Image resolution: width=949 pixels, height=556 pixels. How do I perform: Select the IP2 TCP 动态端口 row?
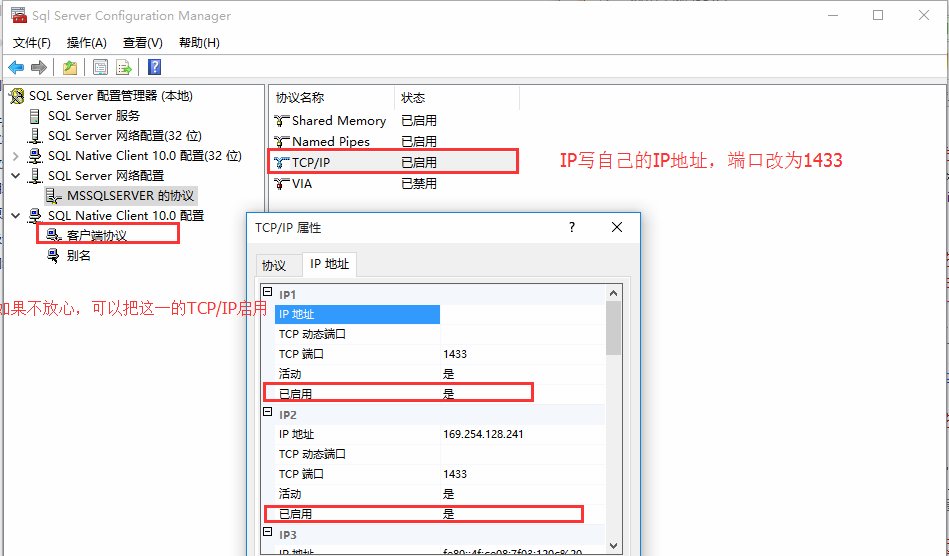[x=440, y=454]
